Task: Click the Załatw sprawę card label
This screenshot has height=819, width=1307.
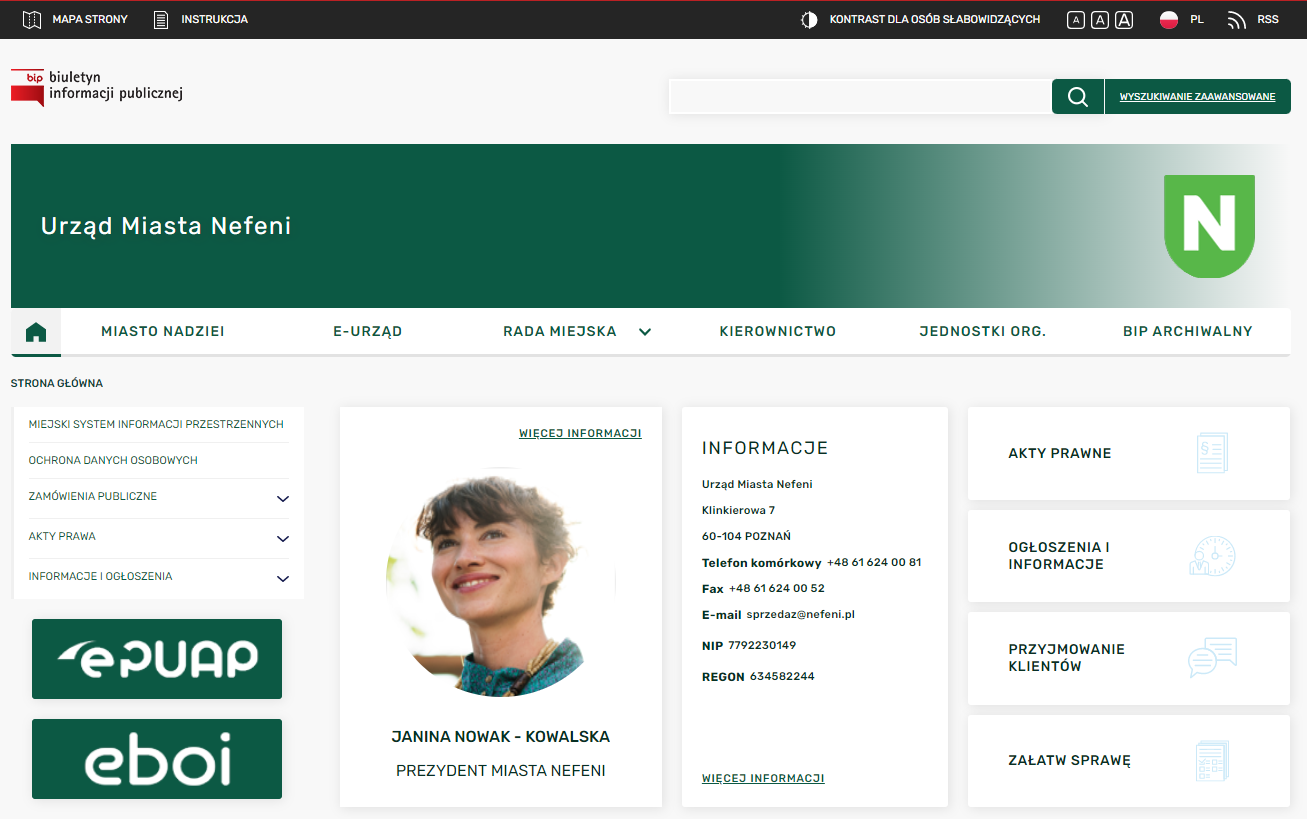Action: coord(1069,760)
